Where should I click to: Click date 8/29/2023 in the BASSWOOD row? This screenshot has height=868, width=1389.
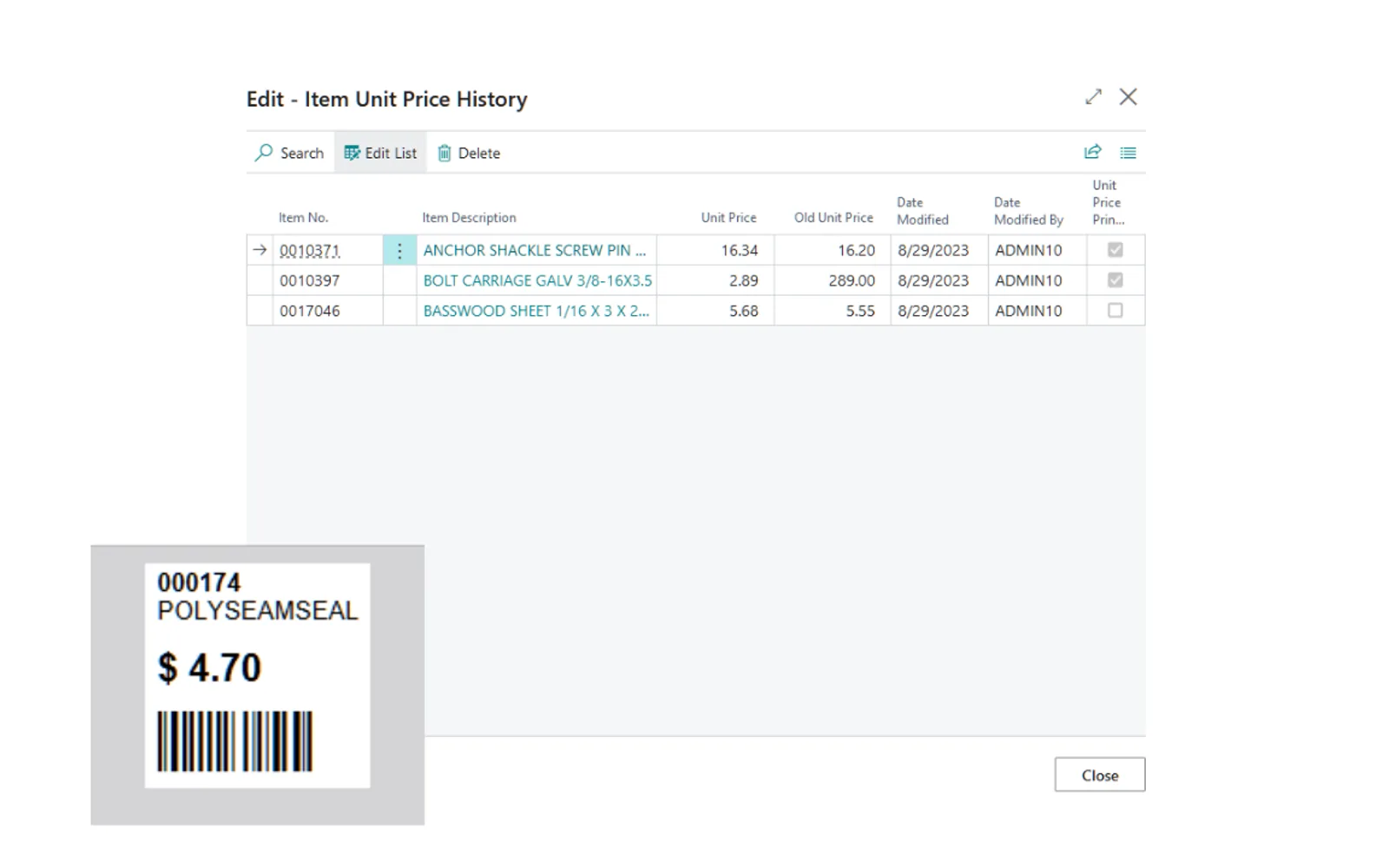click(x=933, y=311)
